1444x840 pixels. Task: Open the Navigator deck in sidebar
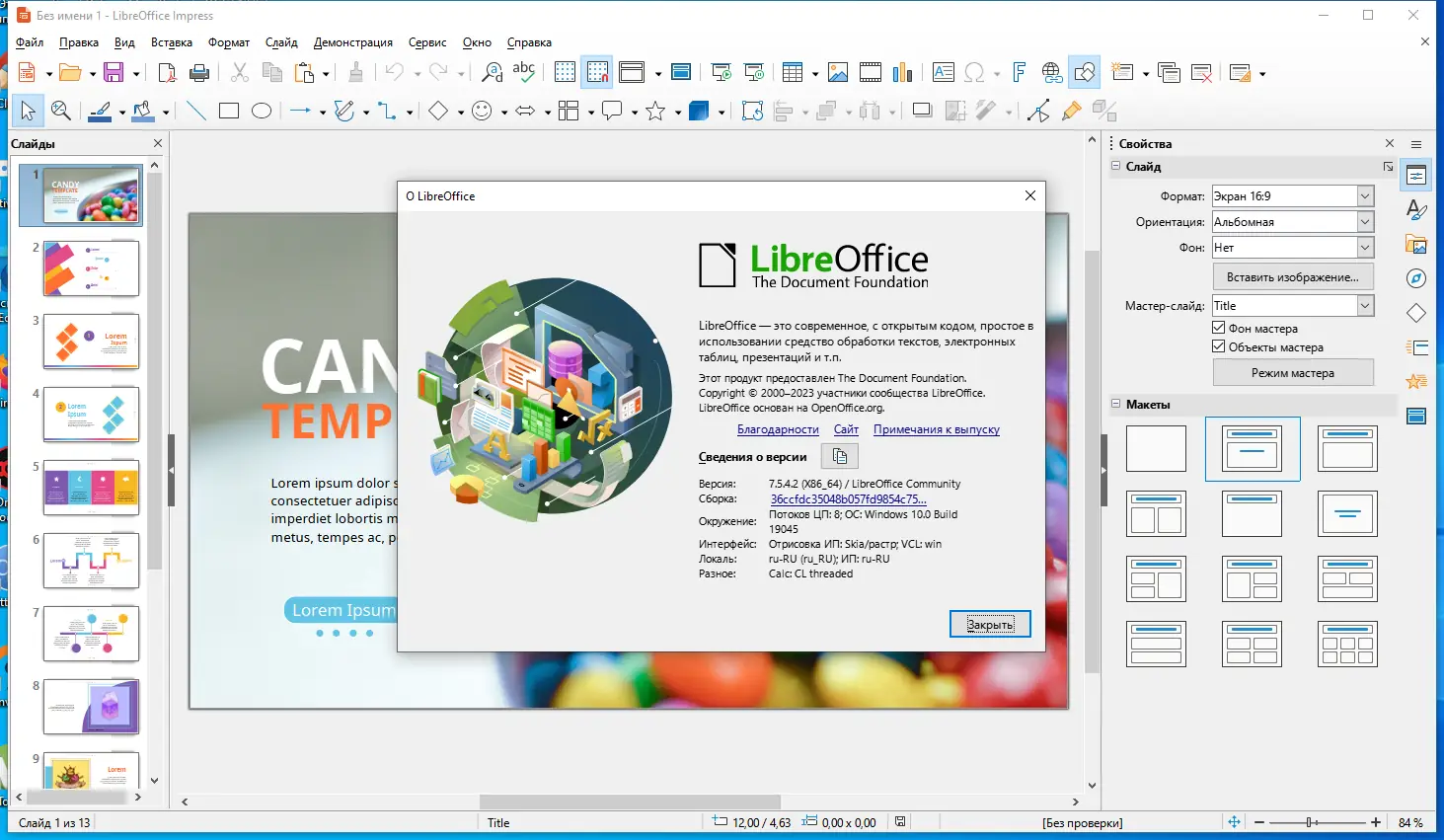pos(1416,278)
